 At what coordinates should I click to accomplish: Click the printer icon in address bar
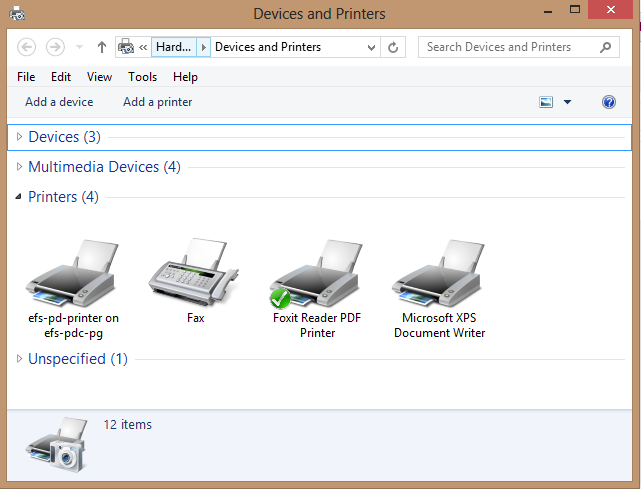126,47
